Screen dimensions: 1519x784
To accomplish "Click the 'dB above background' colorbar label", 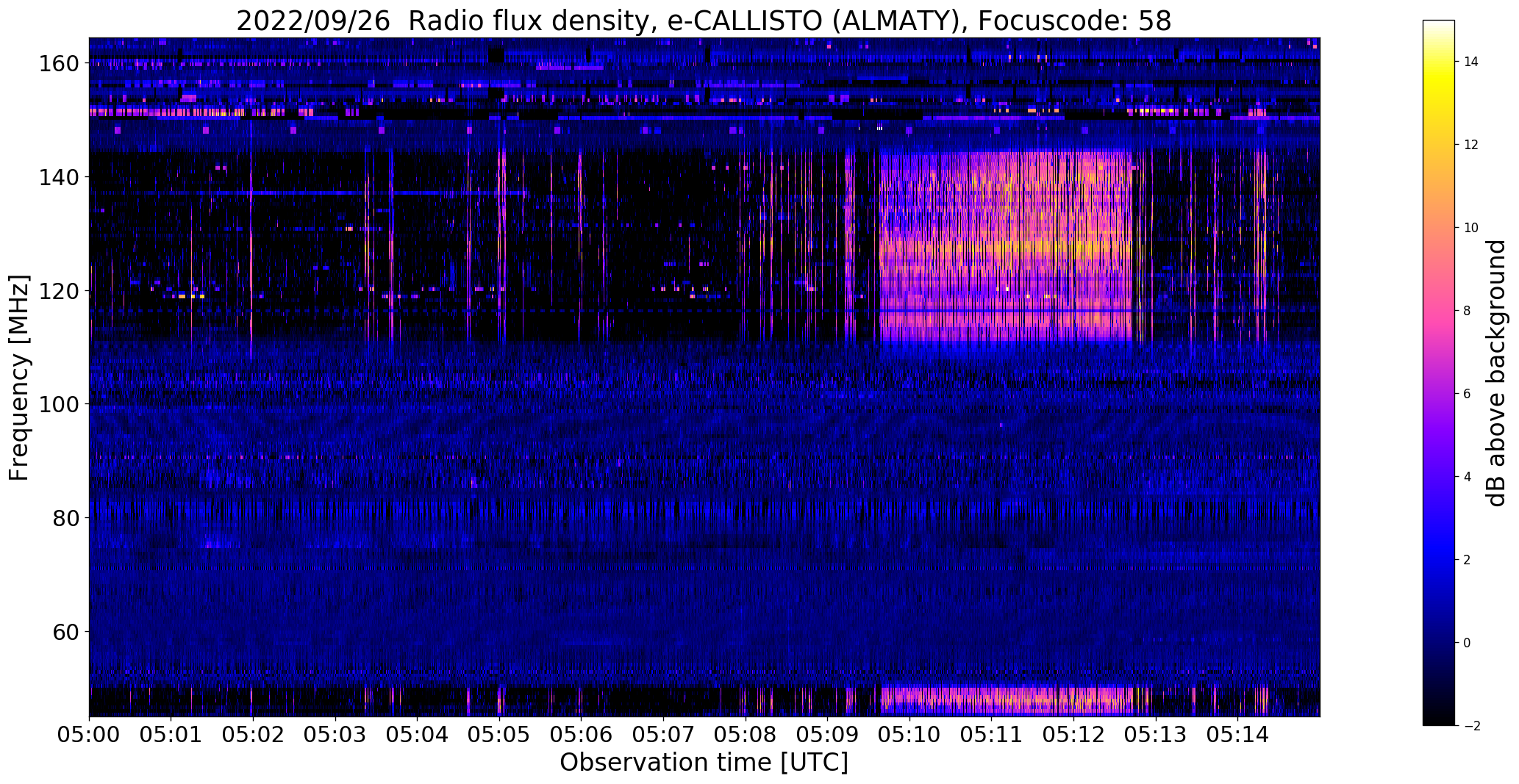I will point(1497,373).
